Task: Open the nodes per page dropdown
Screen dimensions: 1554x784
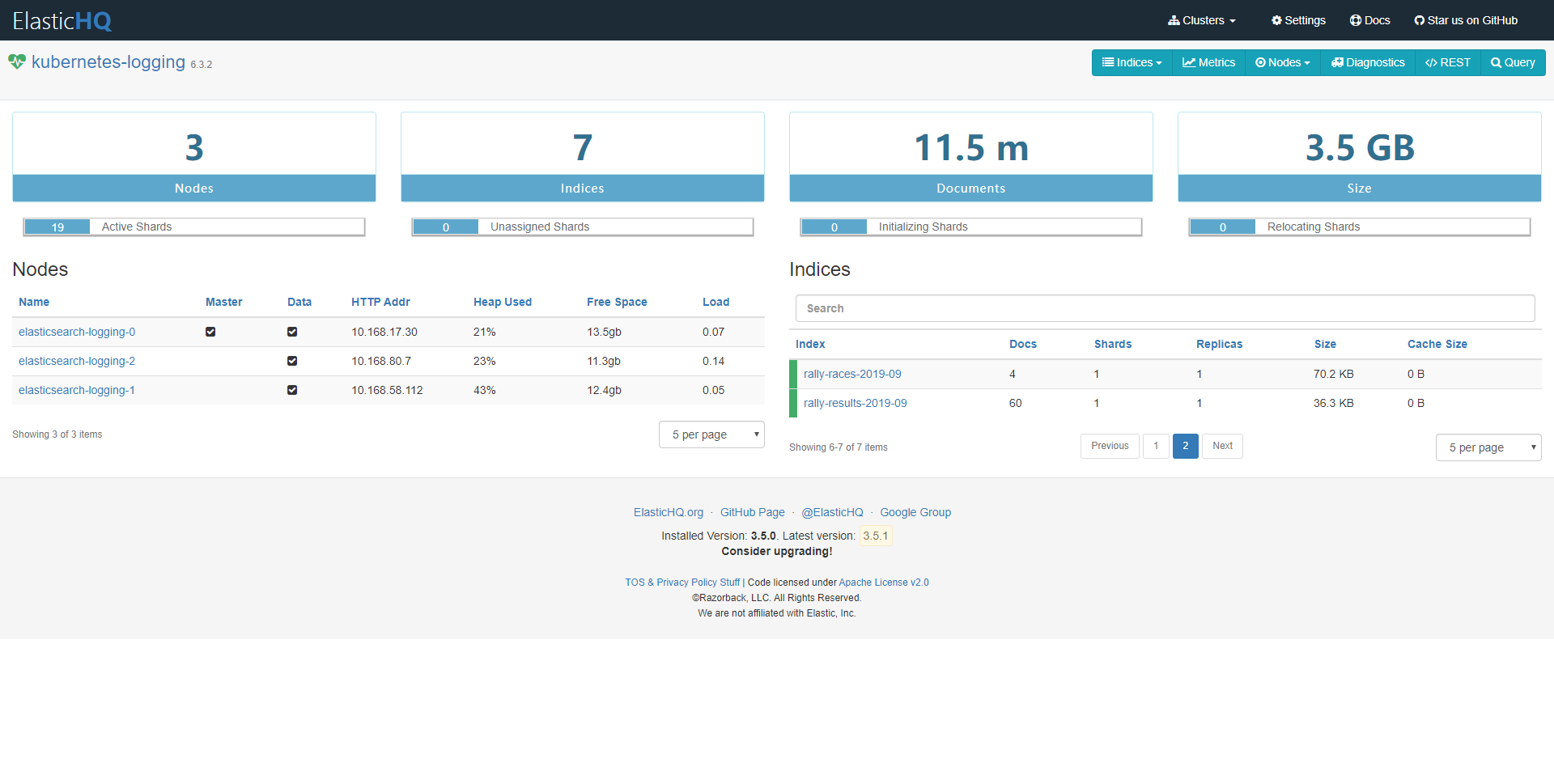Action: click(x=711, y=434)
